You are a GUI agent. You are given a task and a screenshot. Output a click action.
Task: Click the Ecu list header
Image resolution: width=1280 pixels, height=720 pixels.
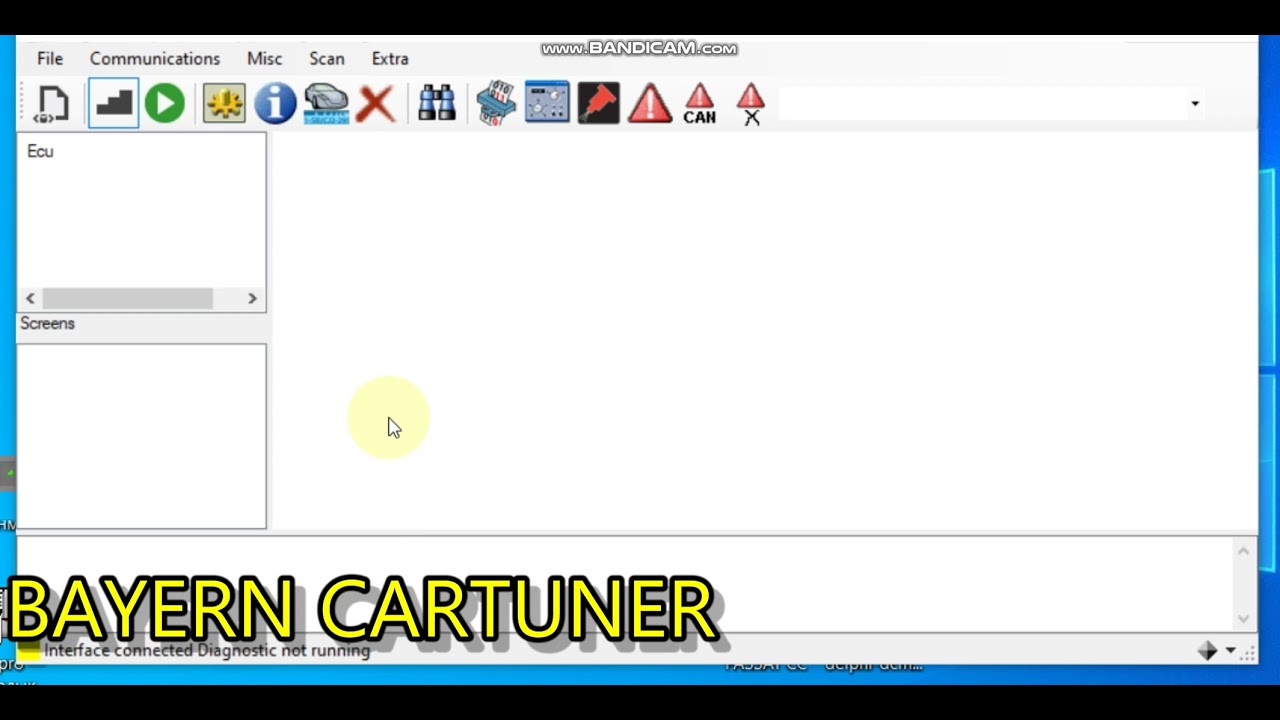click(40, 151)
